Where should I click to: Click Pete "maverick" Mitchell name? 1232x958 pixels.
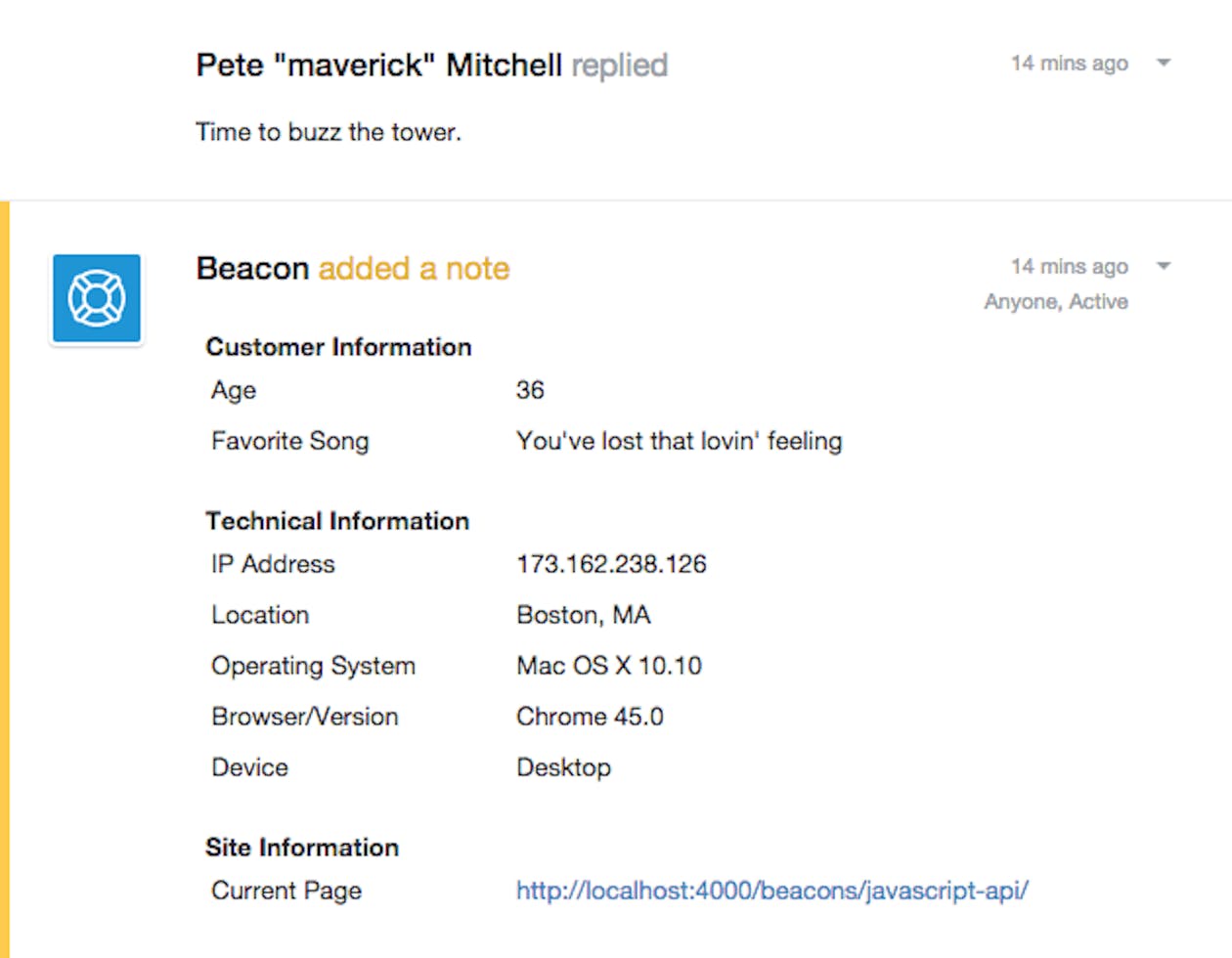pyautogui.click(x=379, y=65)
